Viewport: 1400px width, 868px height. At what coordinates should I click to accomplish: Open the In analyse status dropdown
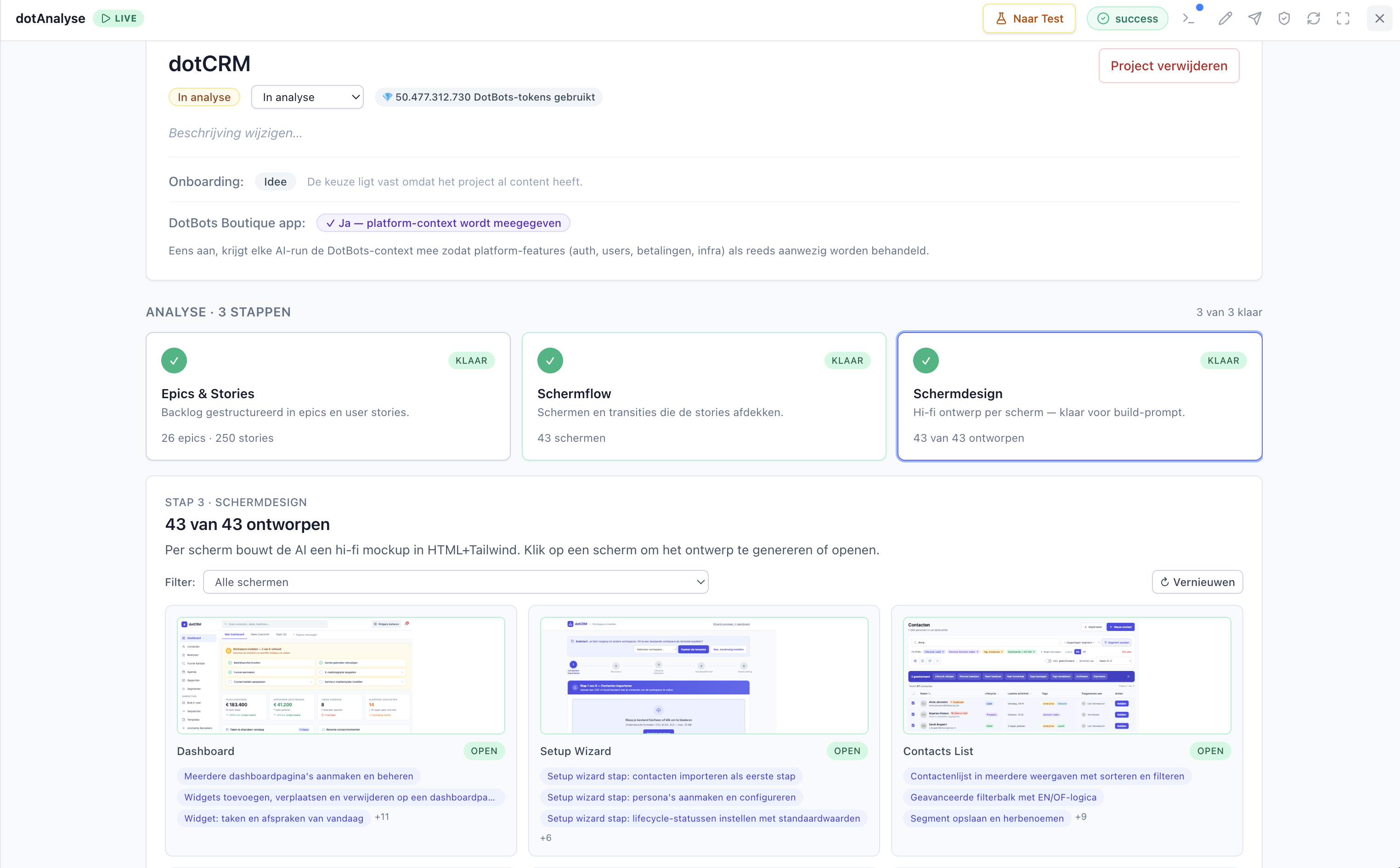pos(307,97)
